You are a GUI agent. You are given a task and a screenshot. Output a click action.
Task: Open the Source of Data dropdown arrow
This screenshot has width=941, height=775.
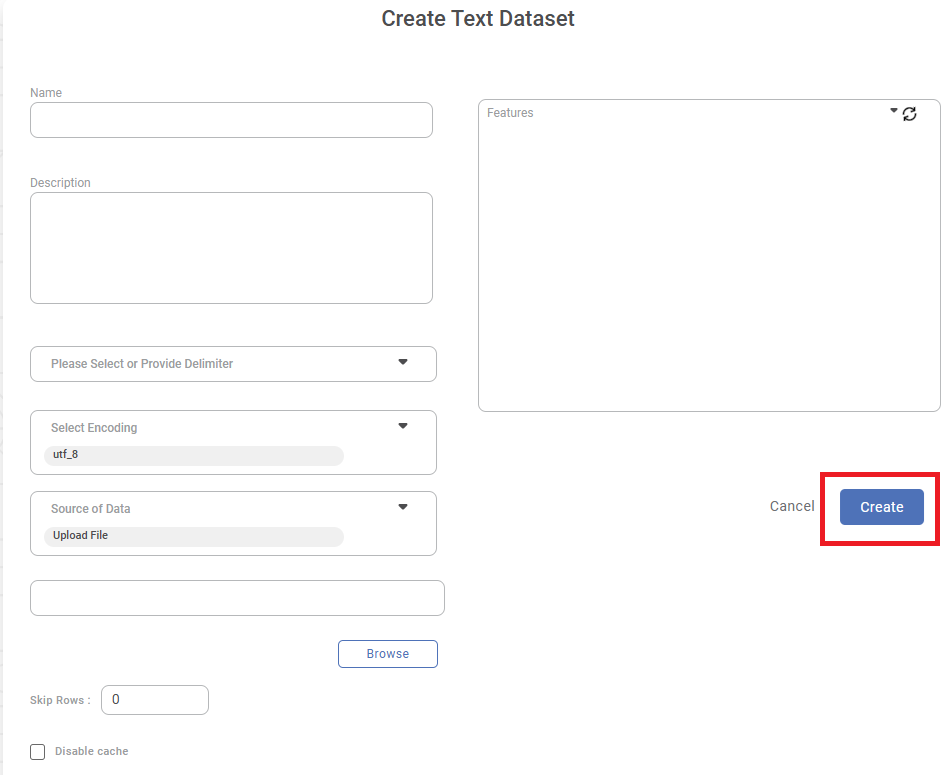point(403,507)
